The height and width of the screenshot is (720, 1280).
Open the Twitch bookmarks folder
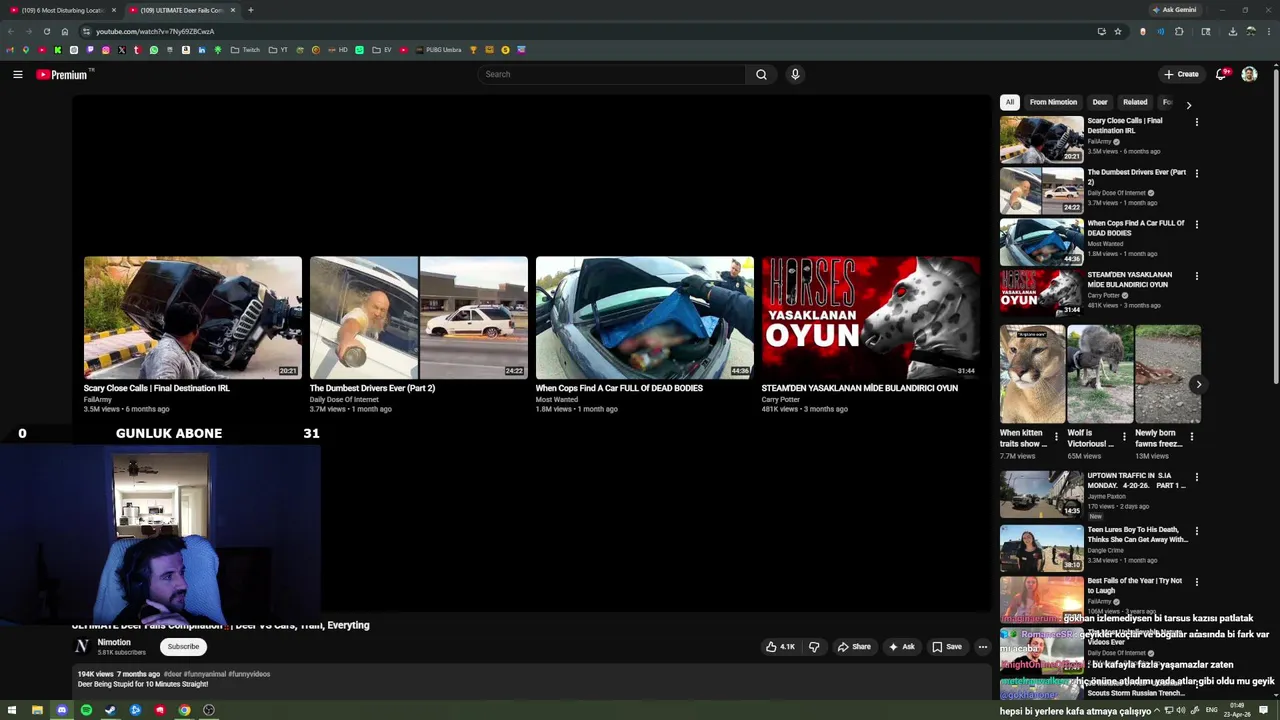point(245,50)
